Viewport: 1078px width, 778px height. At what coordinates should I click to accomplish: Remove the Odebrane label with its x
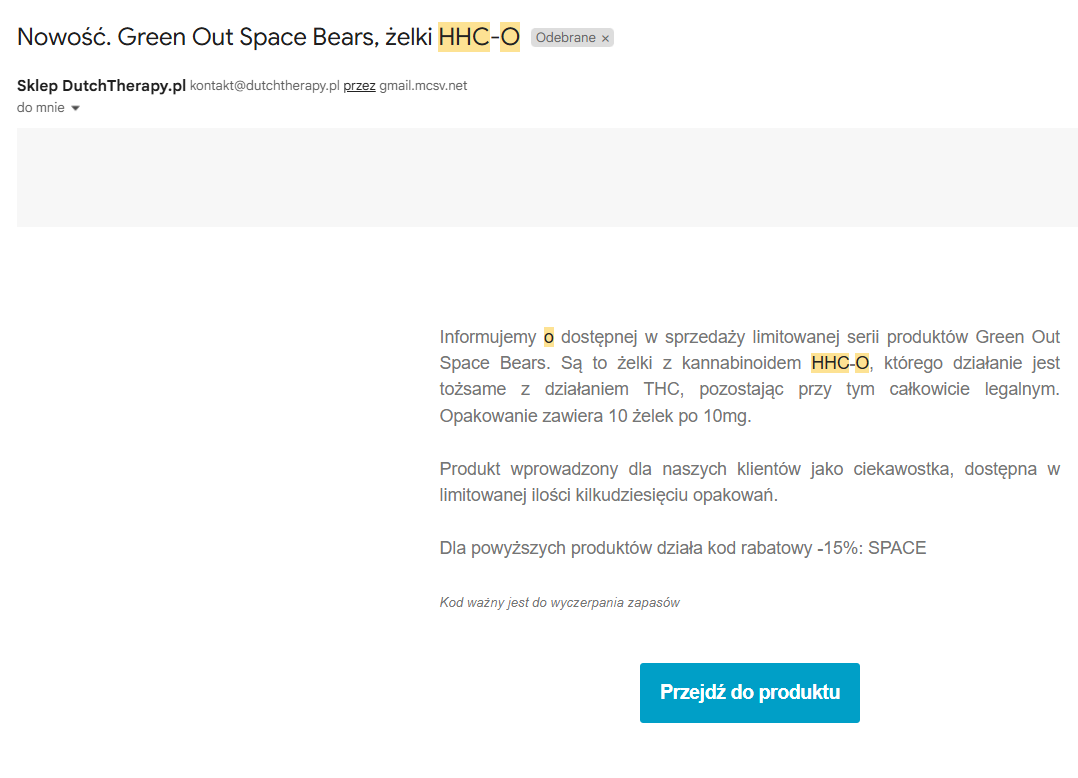pos(605,38)
